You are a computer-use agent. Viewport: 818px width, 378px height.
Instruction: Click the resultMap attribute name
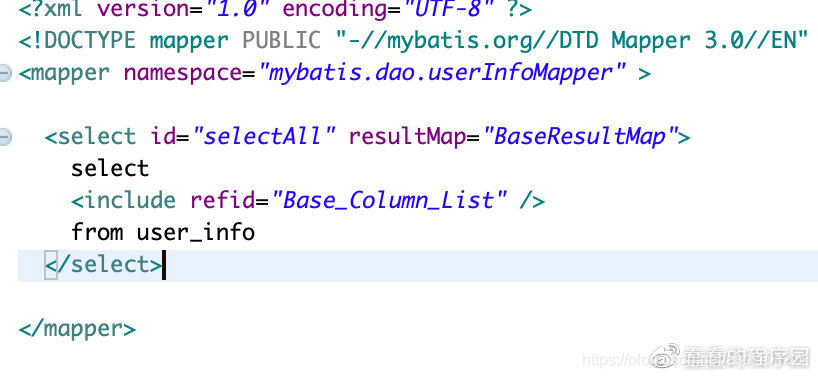[x=407, y=137]
